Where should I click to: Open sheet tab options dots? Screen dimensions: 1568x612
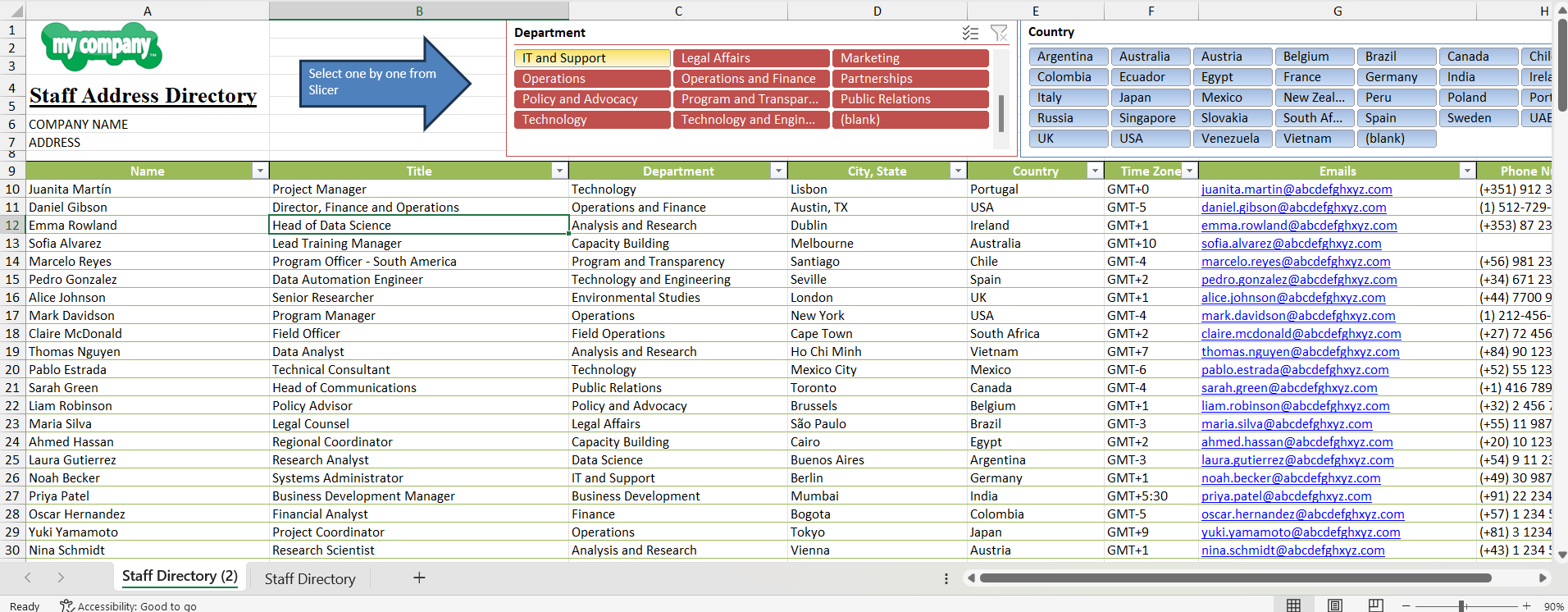point(946,578)
